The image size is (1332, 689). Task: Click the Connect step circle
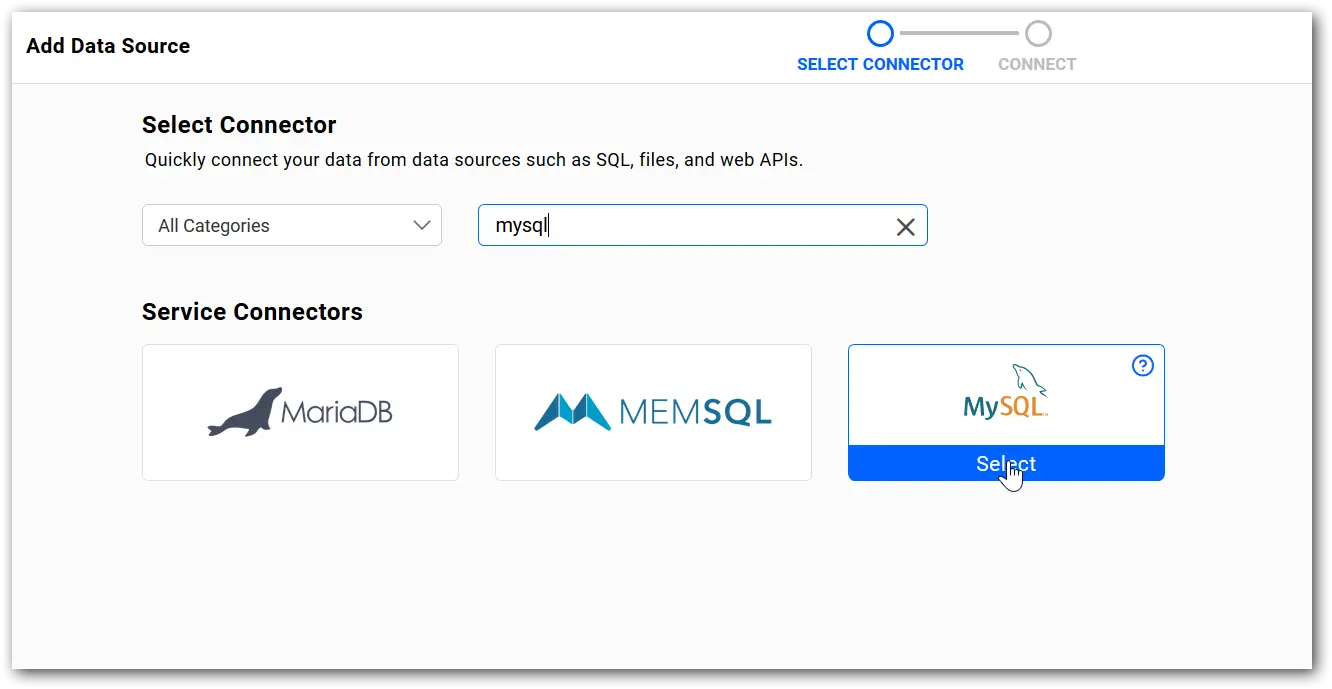point(1038,34)
